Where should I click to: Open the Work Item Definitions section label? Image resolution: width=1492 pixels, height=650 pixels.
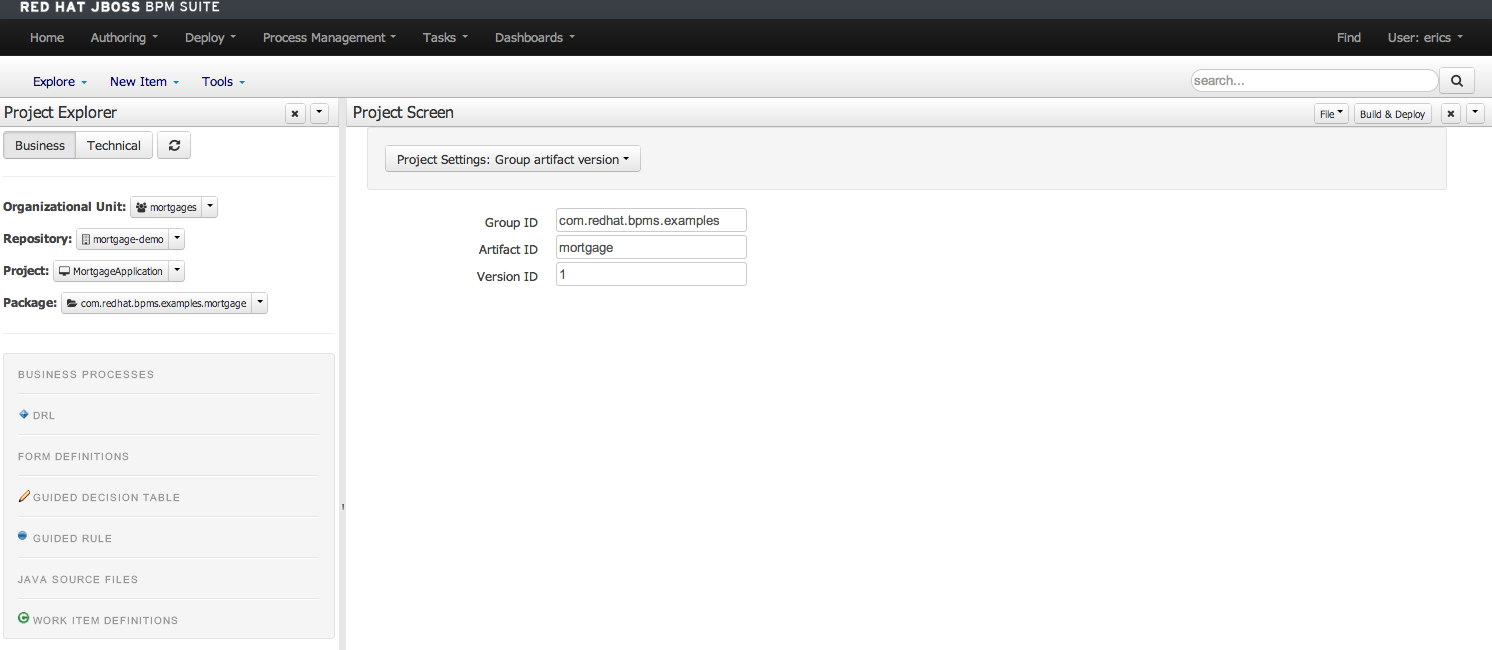[x=105, y=620]
